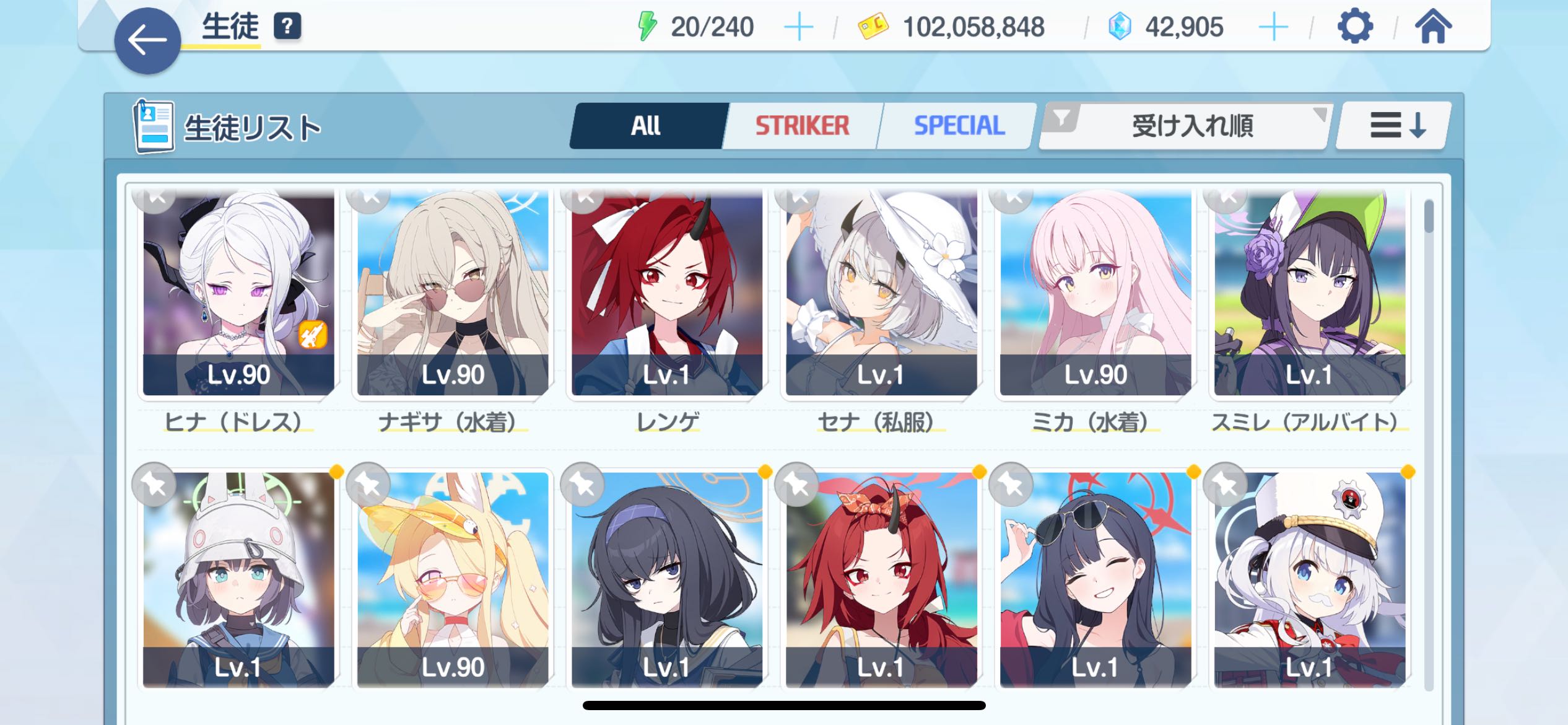Viewport: 1568px width, 725px height.
Task: Open settings with the gear icon
Action: [x=1355, y=27]
